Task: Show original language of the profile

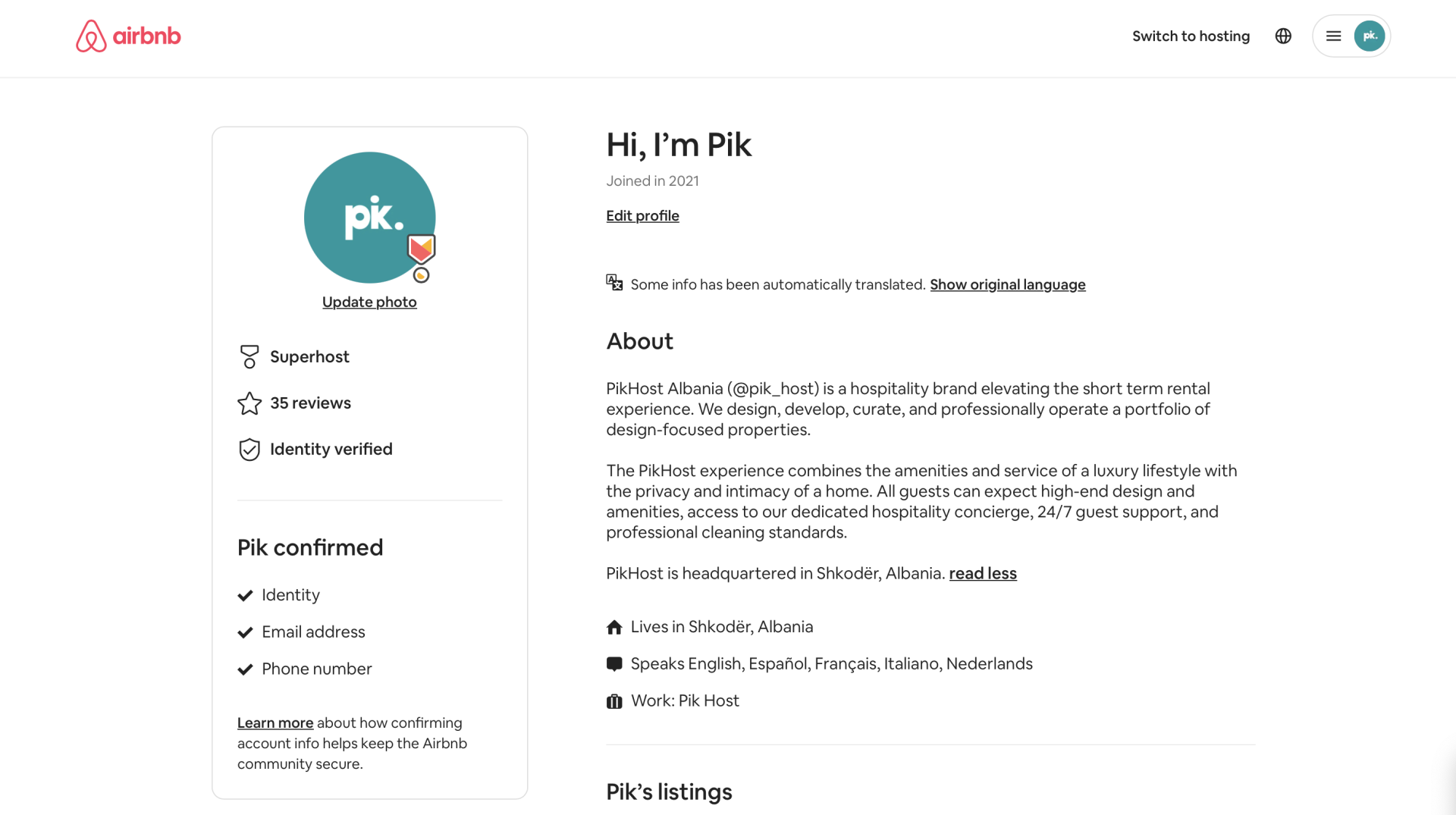Action: (x=1007, y=284)
